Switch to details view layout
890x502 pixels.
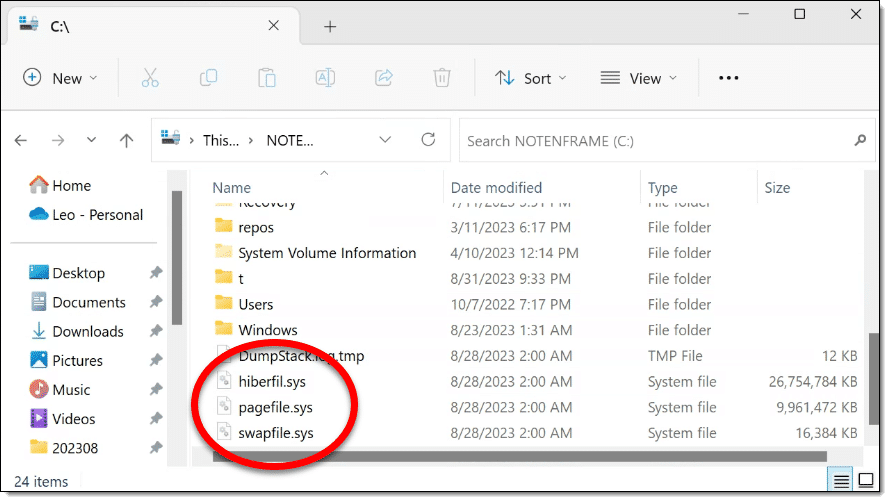(839, 480)
